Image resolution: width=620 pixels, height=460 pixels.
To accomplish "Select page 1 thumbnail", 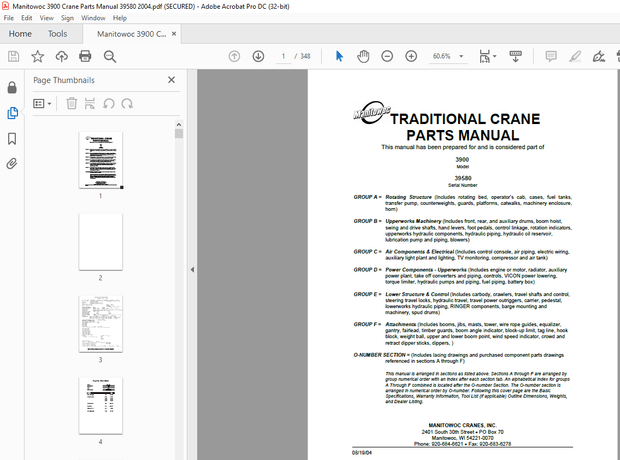I will click(100, 160).
